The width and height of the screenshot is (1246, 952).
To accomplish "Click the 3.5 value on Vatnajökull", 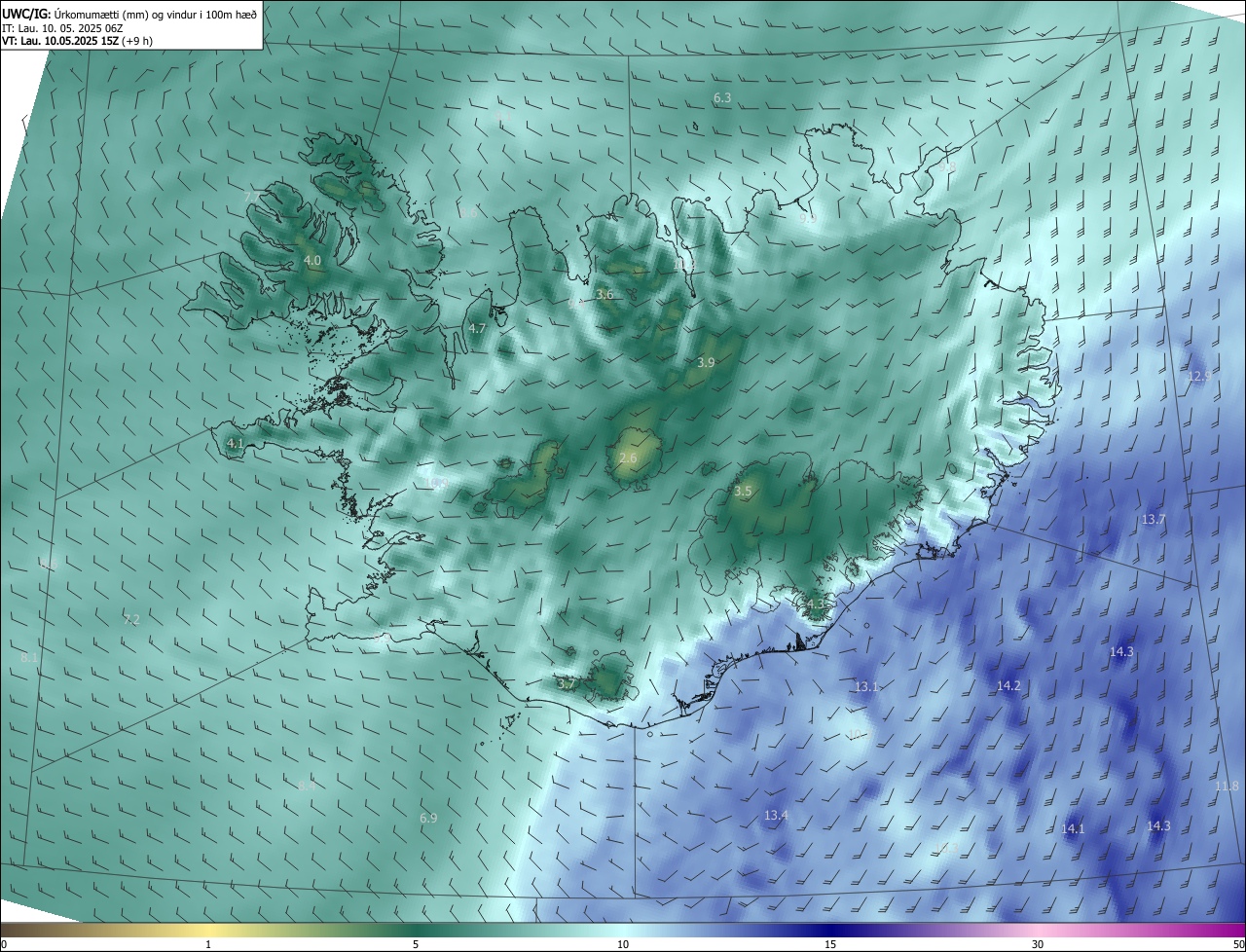I will pos(743,492).
